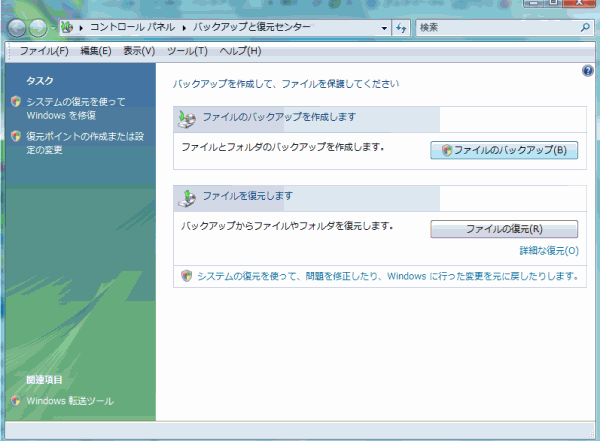The height and width of the screenshot is (441, 600).
Task: Click shield icon beside 復元ポイントの作成
Action: point(16,136)
